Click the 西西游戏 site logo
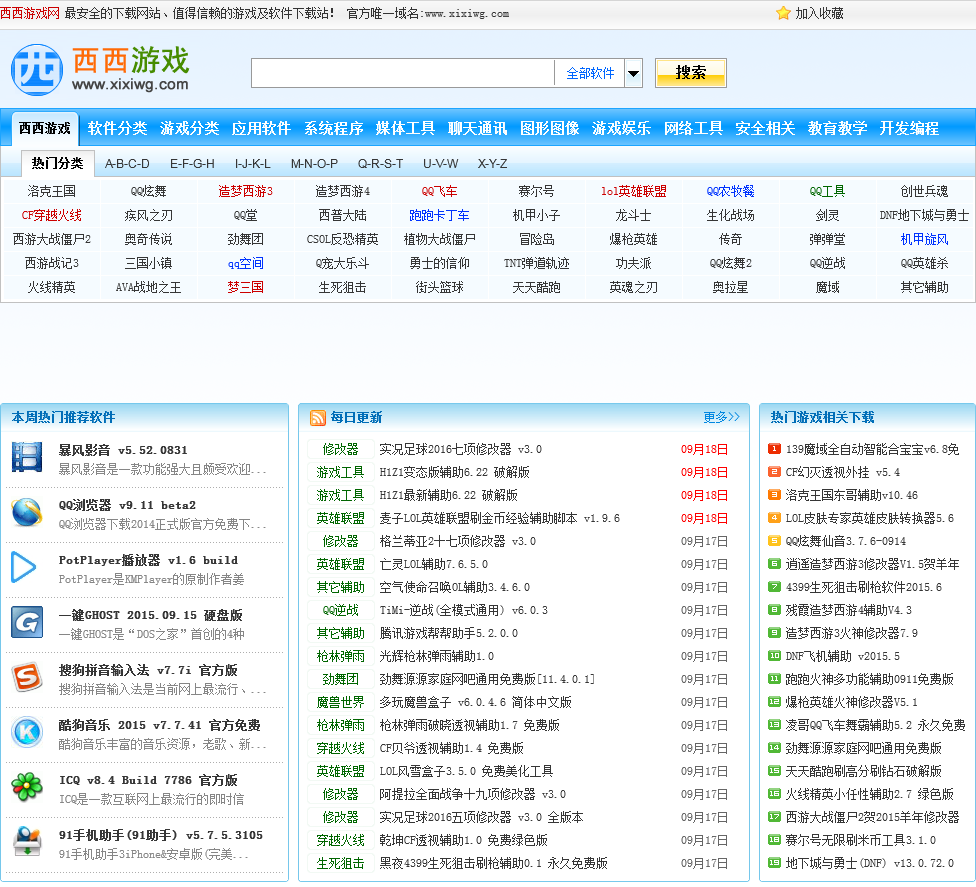The width and height of the screenshot is (976, 887). pyautogui.click(x=100, y=70)
